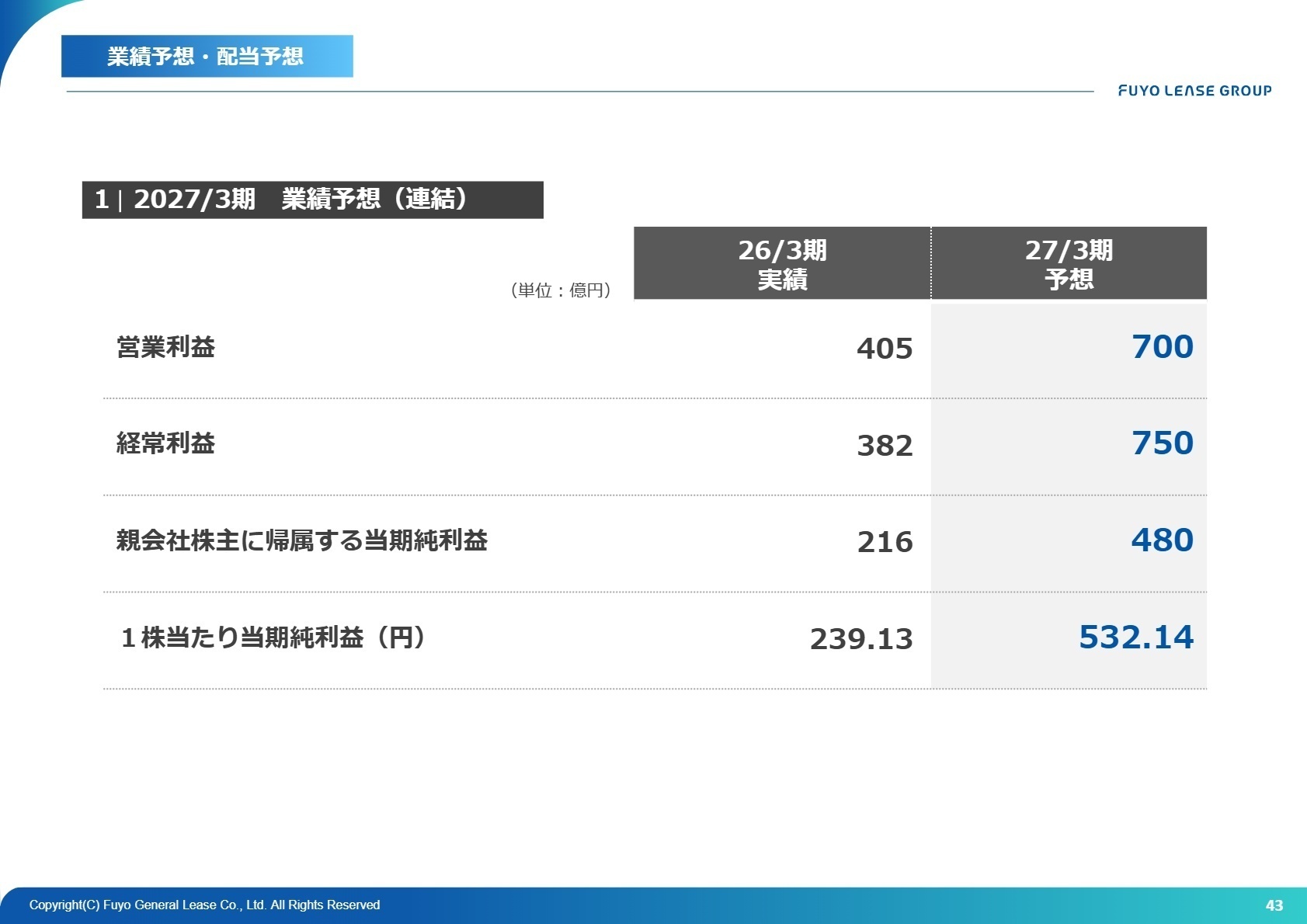Image resolution: width=1307 pixels, height=924 pixels.
Task: Select the 1株当たり当期純利益（円） row label
Action: [273, 637]
